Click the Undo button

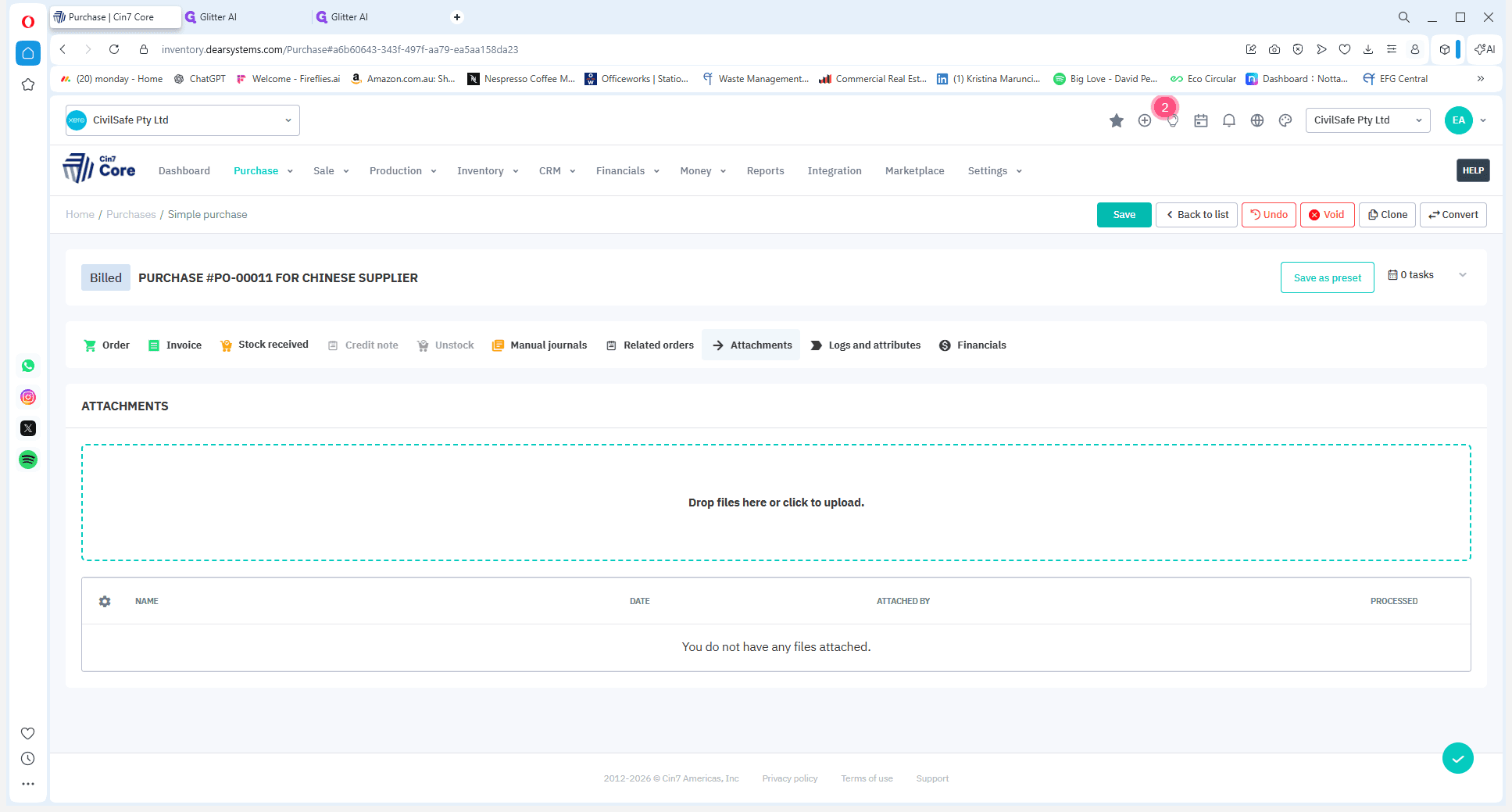click(1269, 215)
